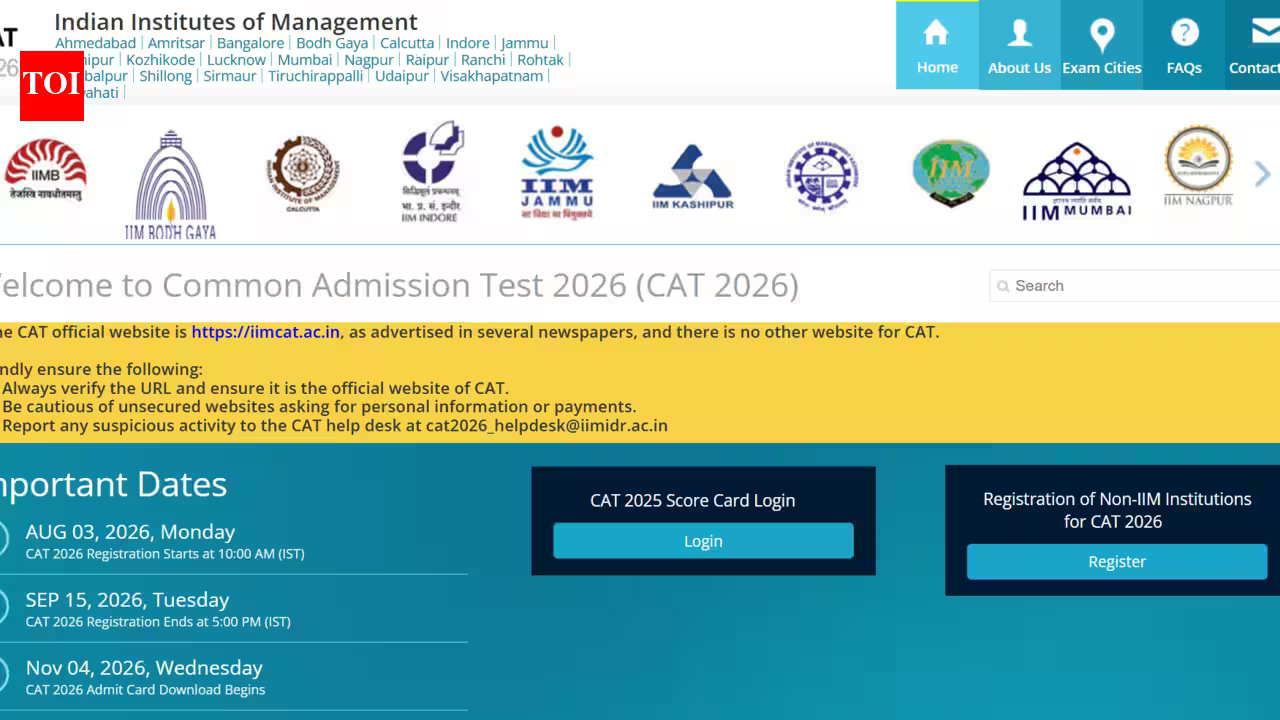The image size is (1280, 720).
Task: Click the cat2026_helpdesk@iimidr.ac.in email address
Action: point(547,426)
